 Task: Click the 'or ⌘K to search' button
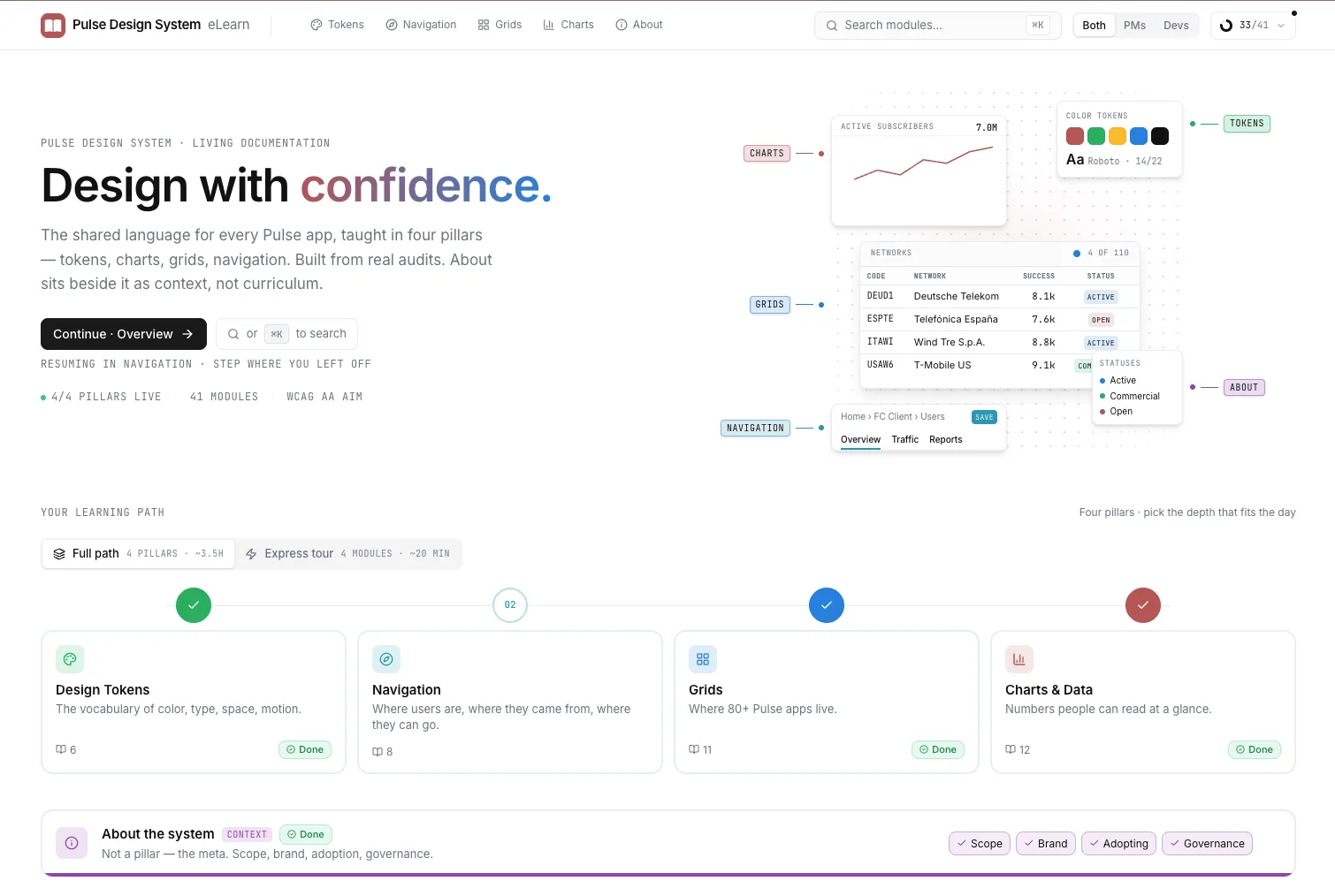286,334
